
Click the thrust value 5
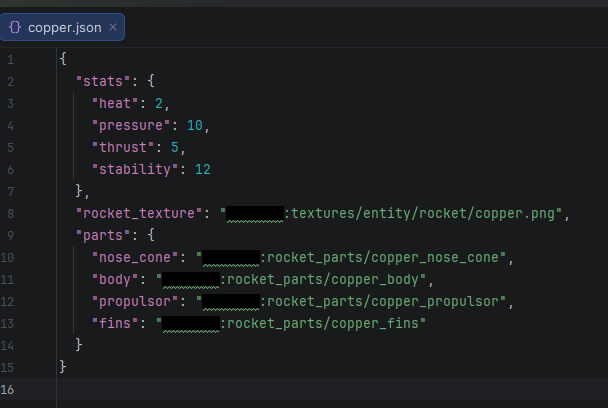(x=174, y=147)
